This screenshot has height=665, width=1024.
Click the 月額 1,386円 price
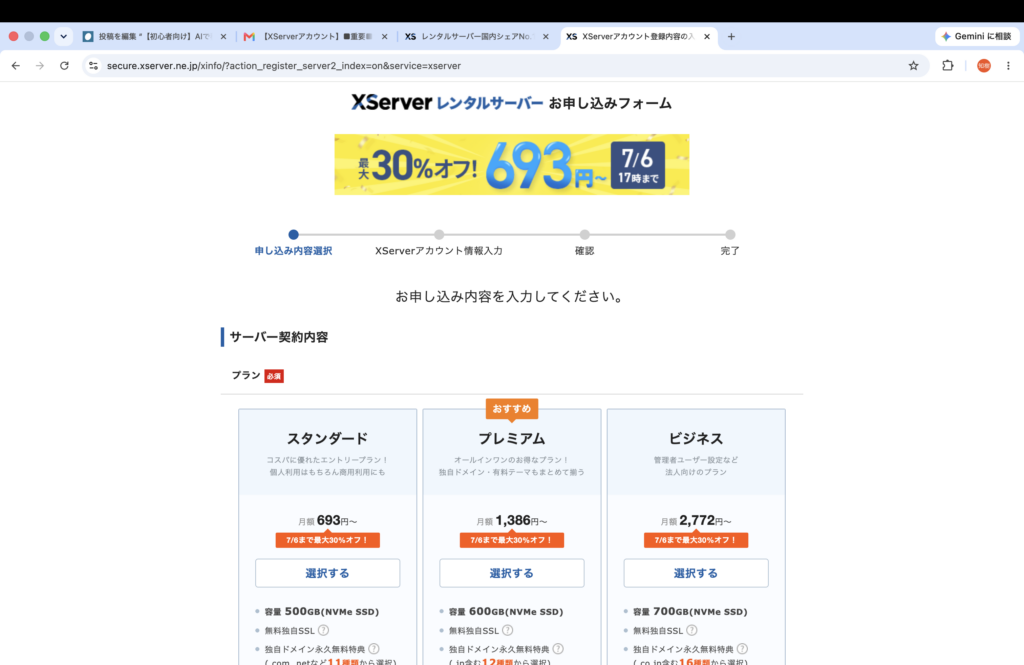click(x=511, y=521)
